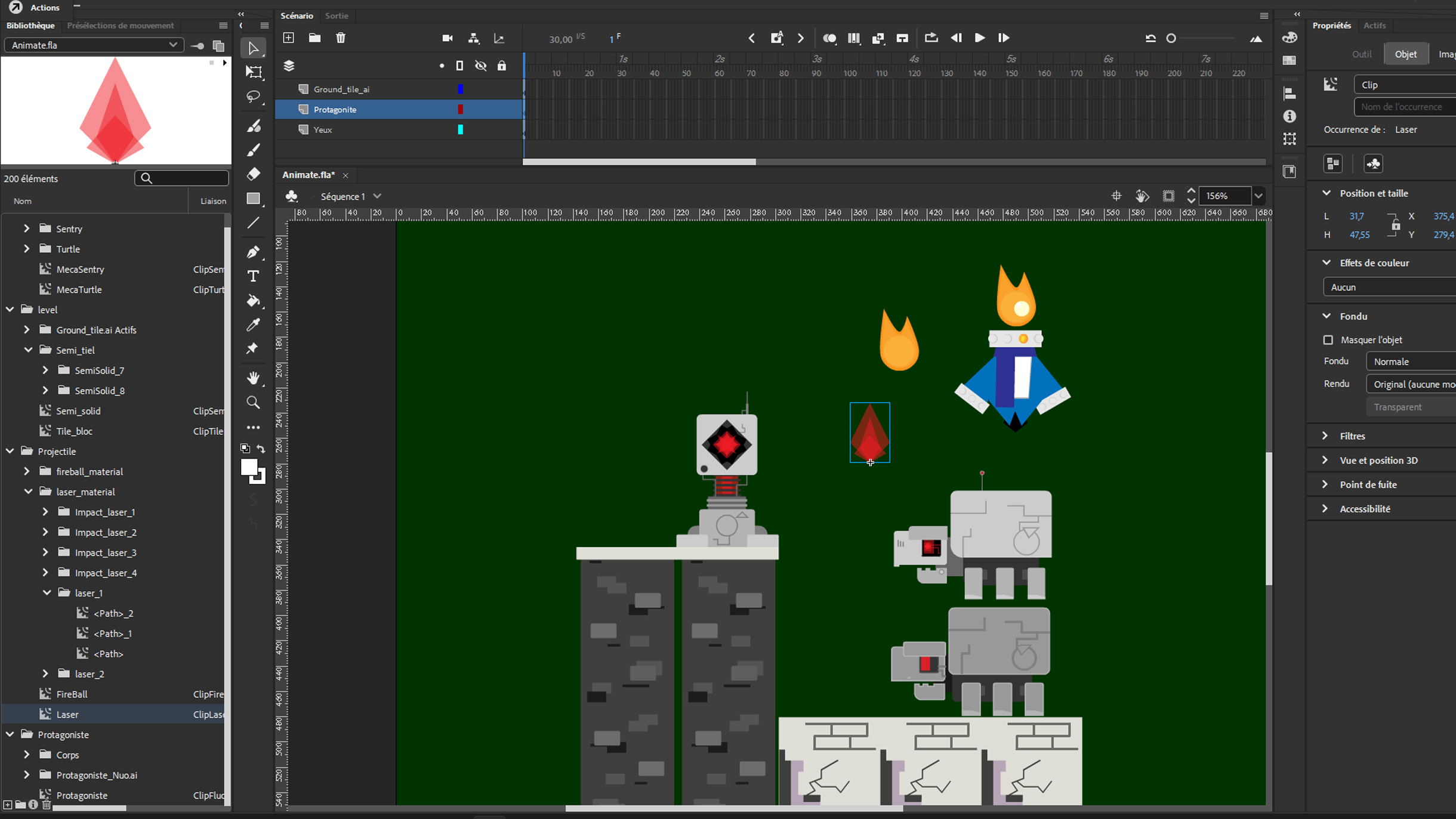1456x819 pixels.
Task: Add the Camera to the timeline
Action: [x=446, y=38]
